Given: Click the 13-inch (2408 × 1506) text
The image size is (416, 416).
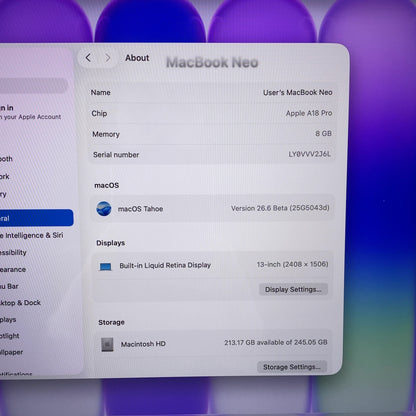Looking at the screenshot, I should [292, 264].
